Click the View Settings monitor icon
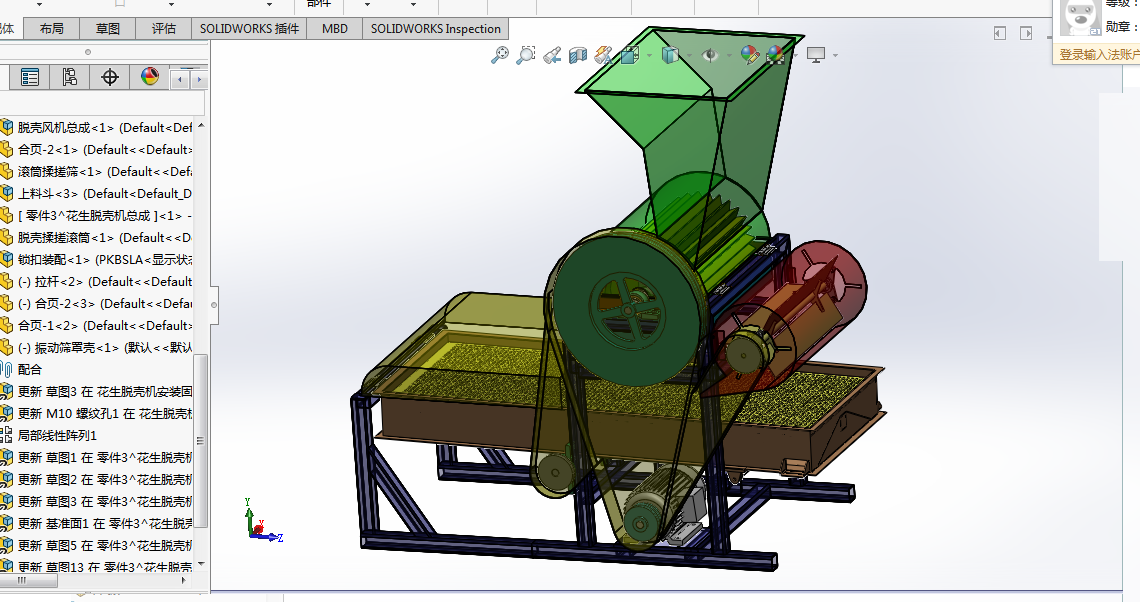This screenshot has width=1140, height=602. click(816, 55)
